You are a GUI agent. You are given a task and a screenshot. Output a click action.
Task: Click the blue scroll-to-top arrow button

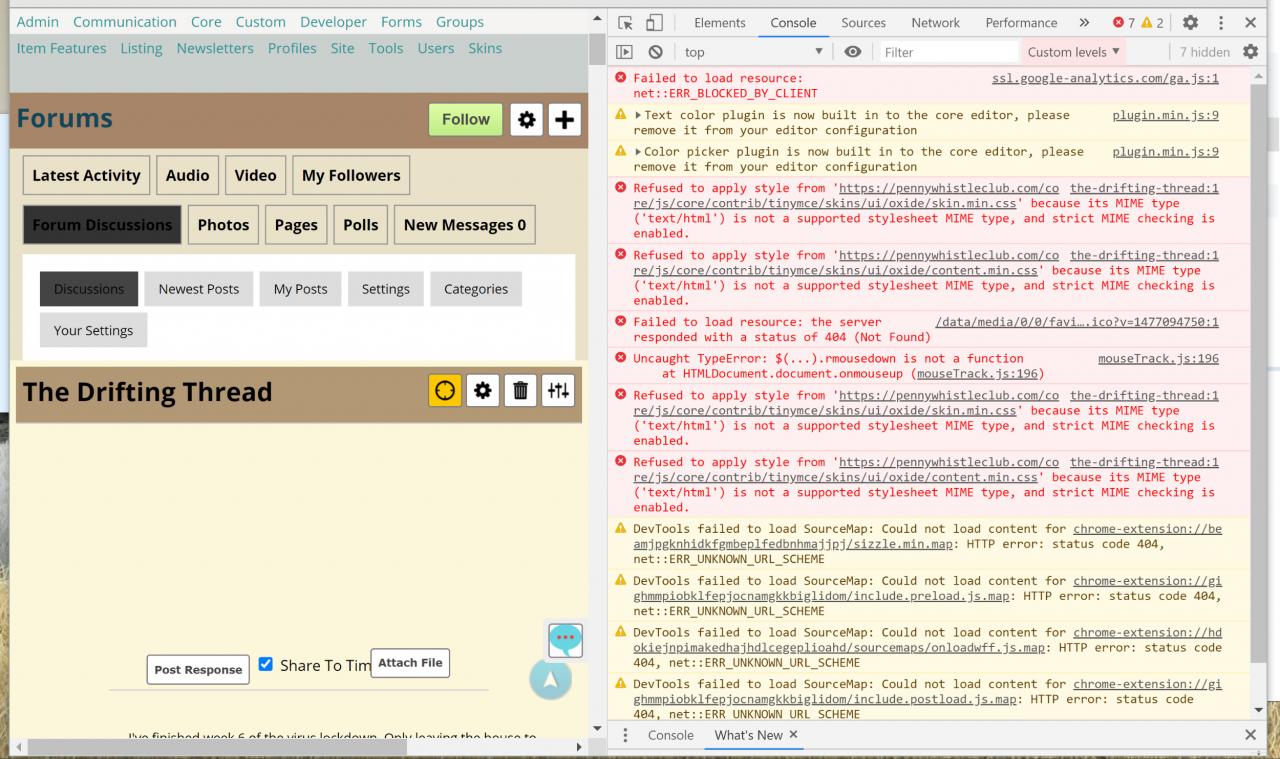coord(550,679)
